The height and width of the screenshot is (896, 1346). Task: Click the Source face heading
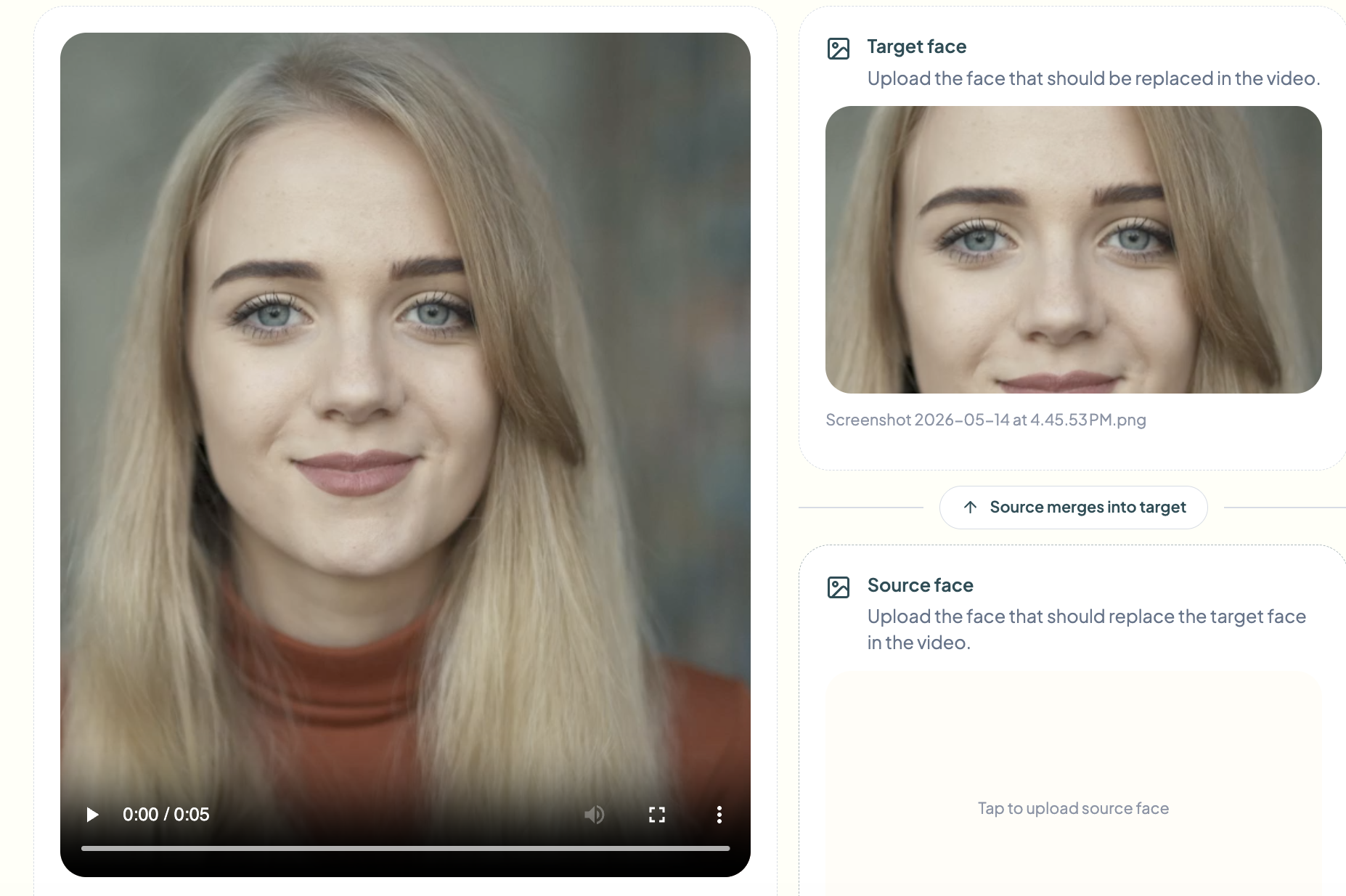(x=920, y=585)
